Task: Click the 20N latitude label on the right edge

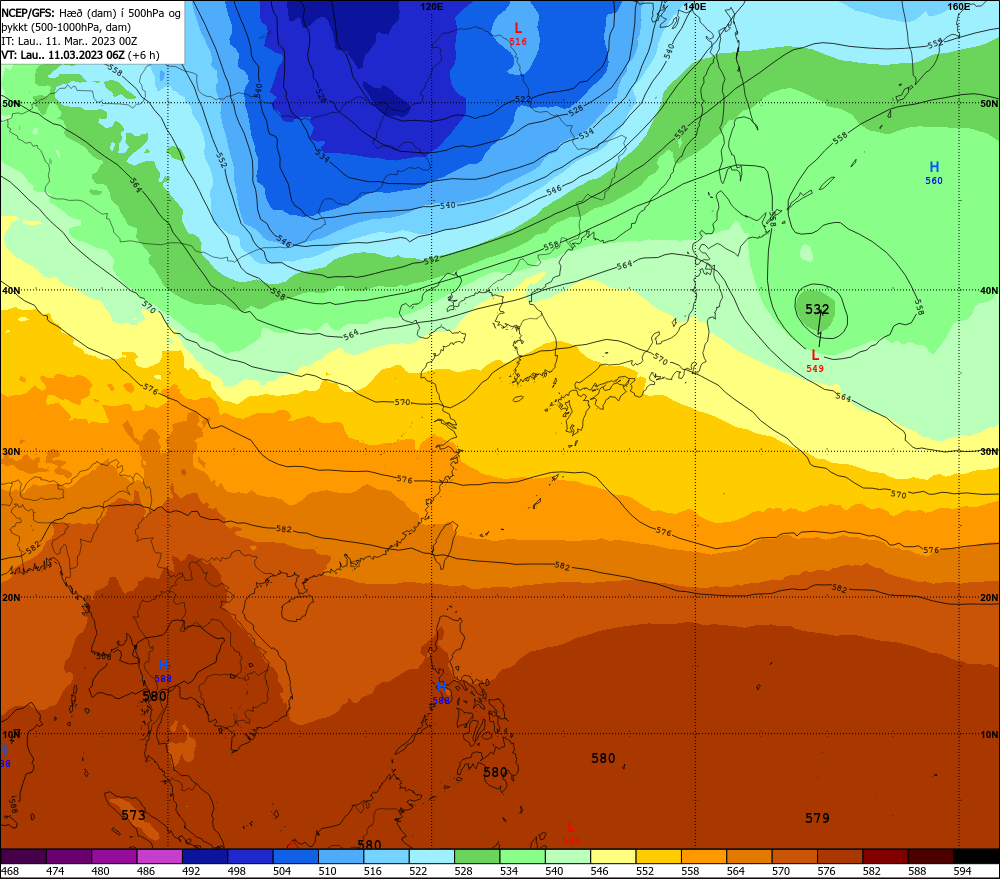Action: click(989, 598)
